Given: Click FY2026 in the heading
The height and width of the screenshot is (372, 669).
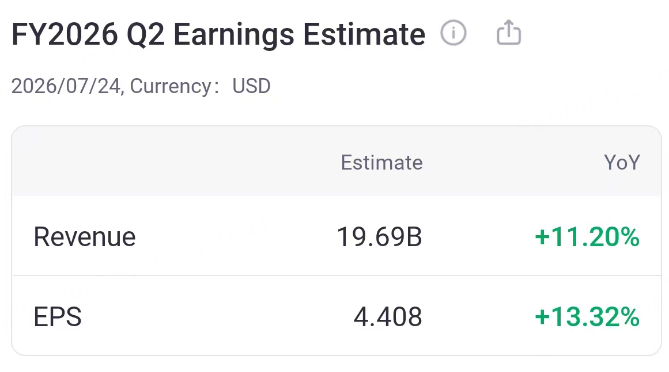Looking at the screenshot, I should (x=64, y=35).
